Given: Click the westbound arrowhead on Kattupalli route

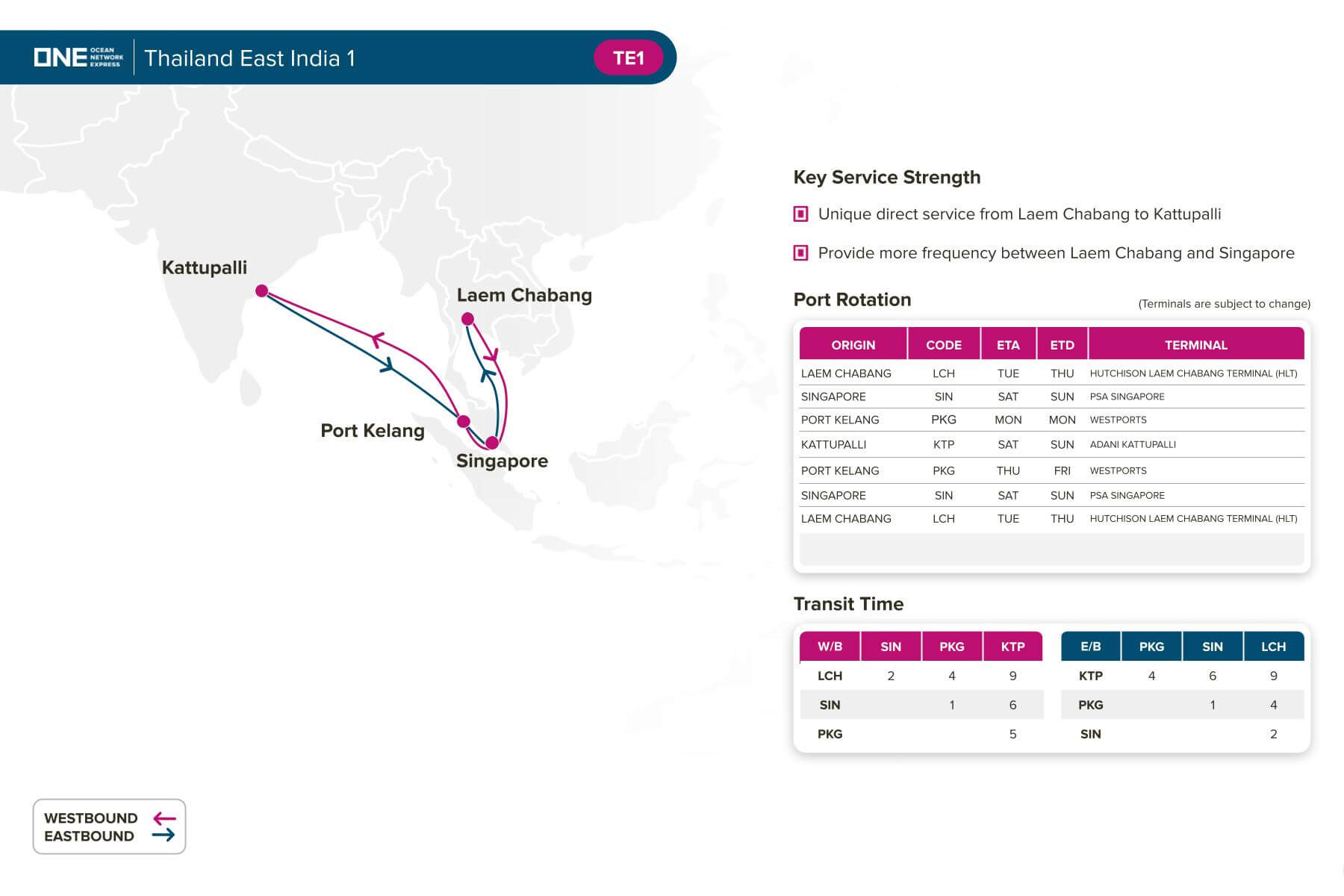Looking at the screenshot, I should point(379,340).
